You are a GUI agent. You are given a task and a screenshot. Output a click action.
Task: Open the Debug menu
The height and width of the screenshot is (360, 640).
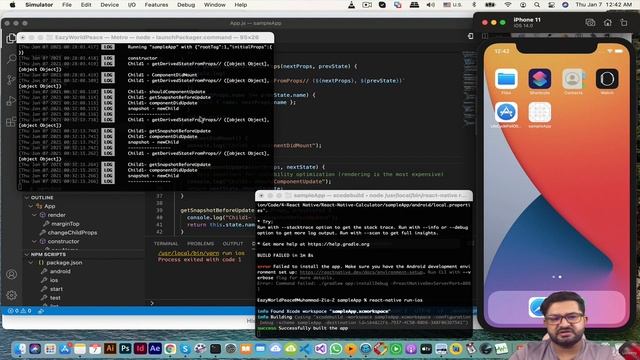pos(186,5)
